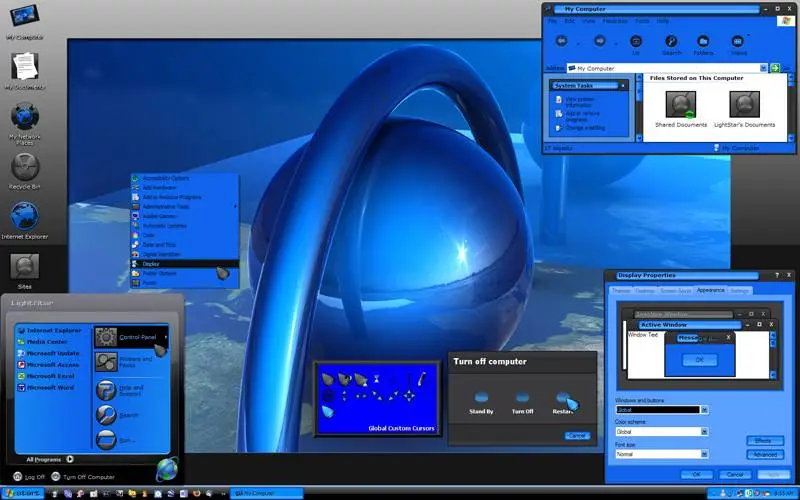Click the Search icon in My Computer toolbar
Viewport: 800px width, 500px height.
pyautogui.click(x=671, y=41)
